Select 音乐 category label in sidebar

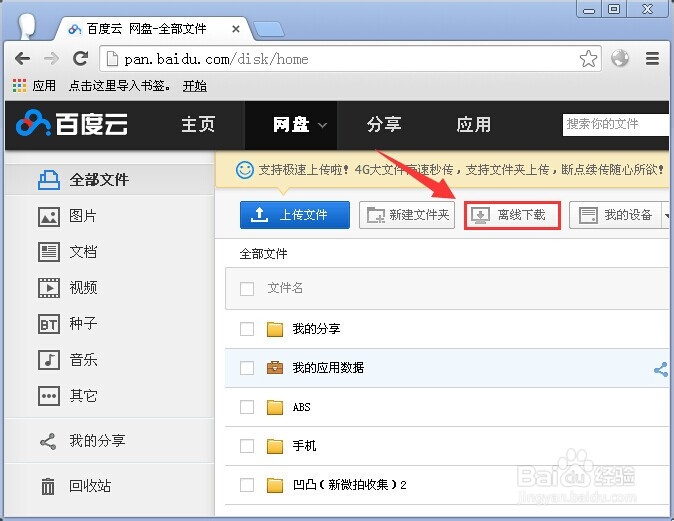[83, 360]
